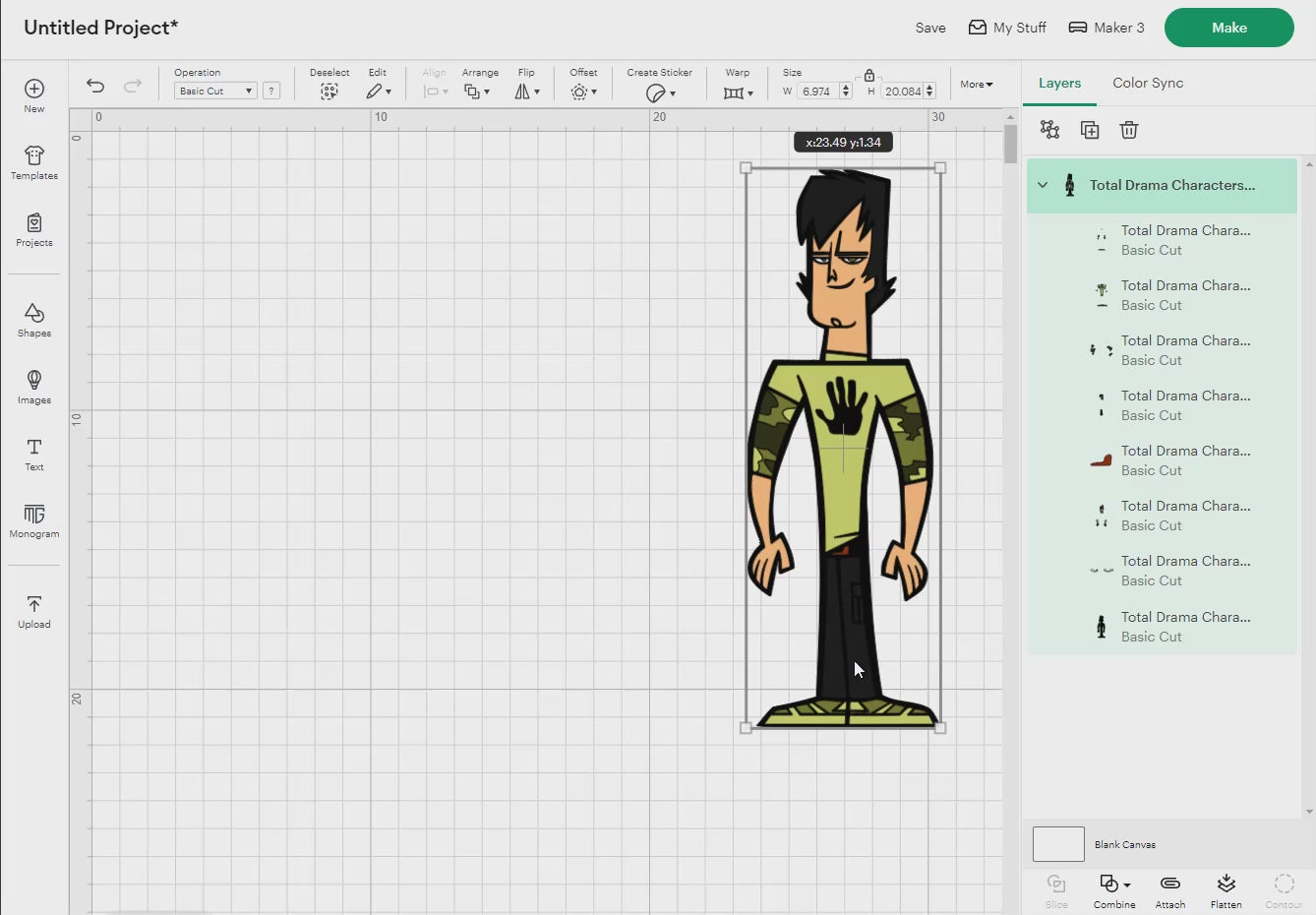Open the Shapes tool
The width and height of the screenshot is (1316, 915).
coord(34,320)
